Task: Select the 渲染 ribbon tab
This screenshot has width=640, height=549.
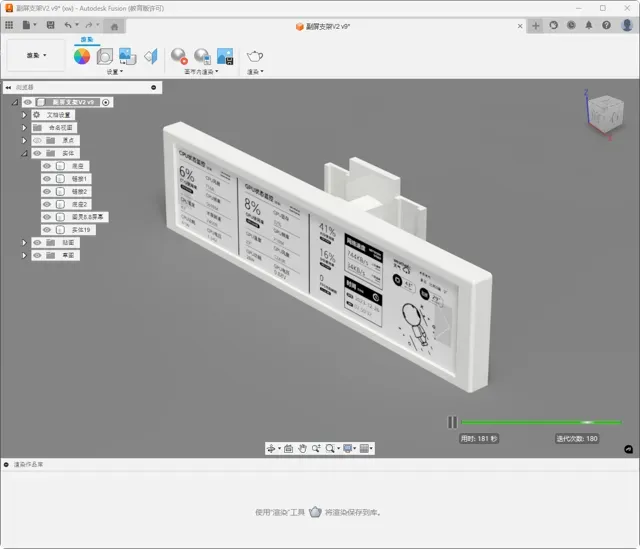Action: [87, 40]
